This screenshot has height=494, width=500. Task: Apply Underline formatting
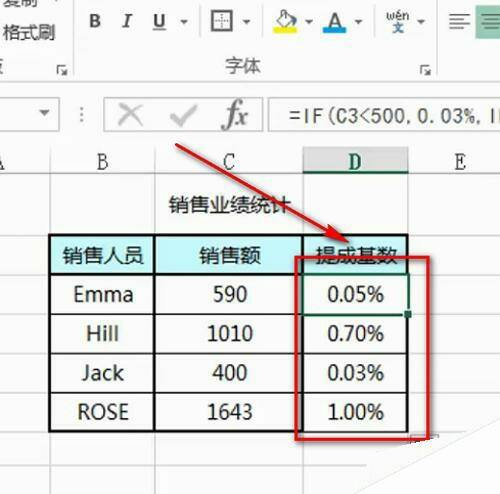click(159, 22)
